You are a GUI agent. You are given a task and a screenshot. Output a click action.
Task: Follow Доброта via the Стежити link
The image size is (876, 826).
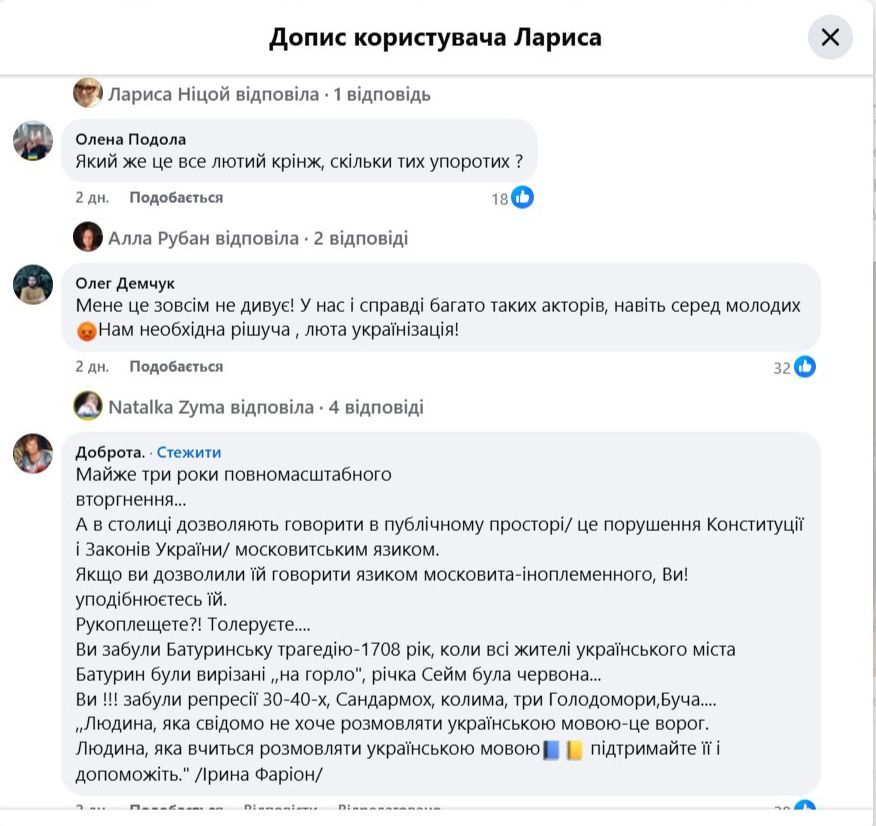point(189,452)
